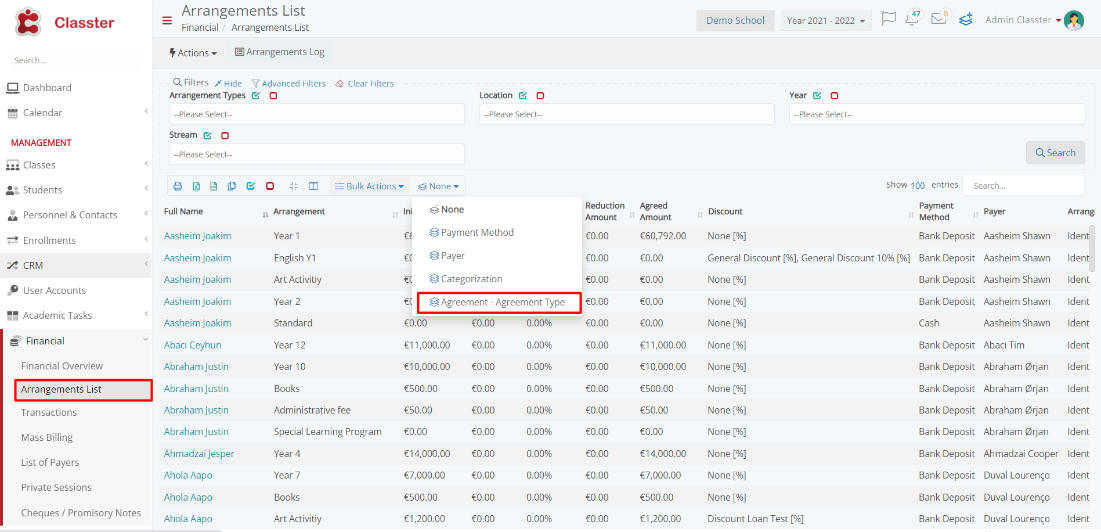
Task: Click the sidebar Search box
Action: point(77,61)
